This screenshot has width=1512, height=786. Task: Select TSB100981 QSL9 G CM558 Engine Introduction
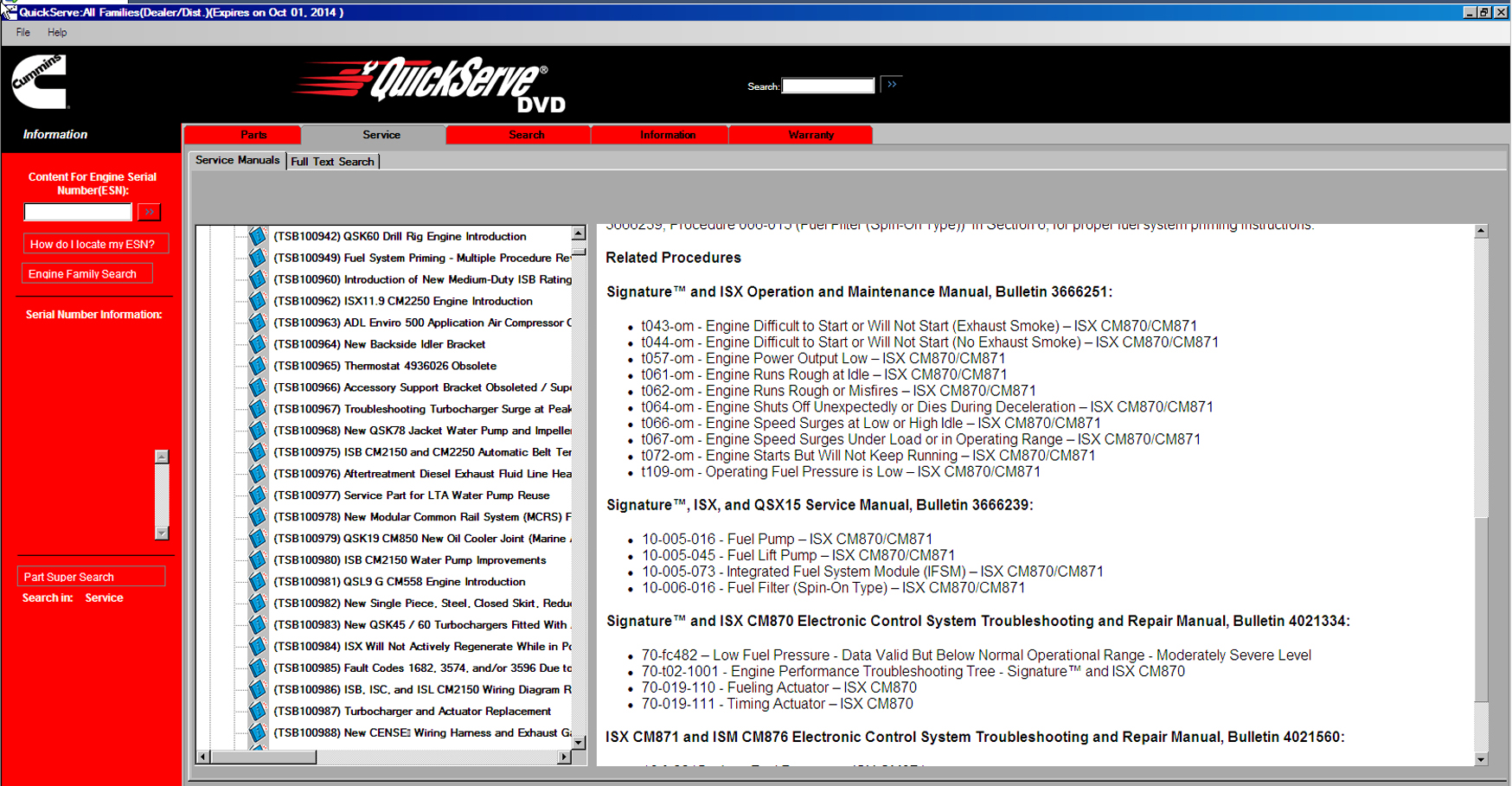[400, 582]
